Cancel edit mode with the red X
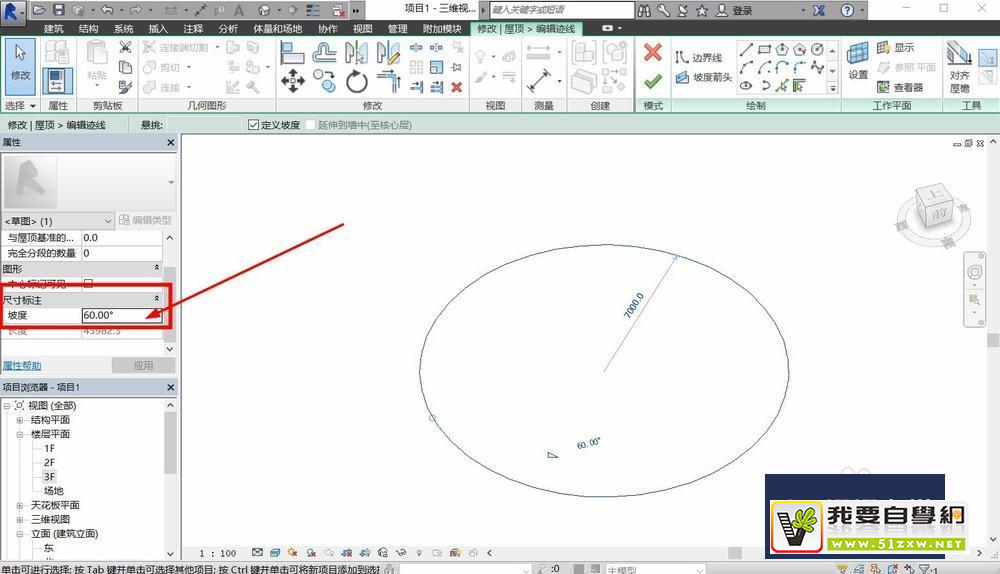The image size is (1000, 574). (x=652, y=52)
